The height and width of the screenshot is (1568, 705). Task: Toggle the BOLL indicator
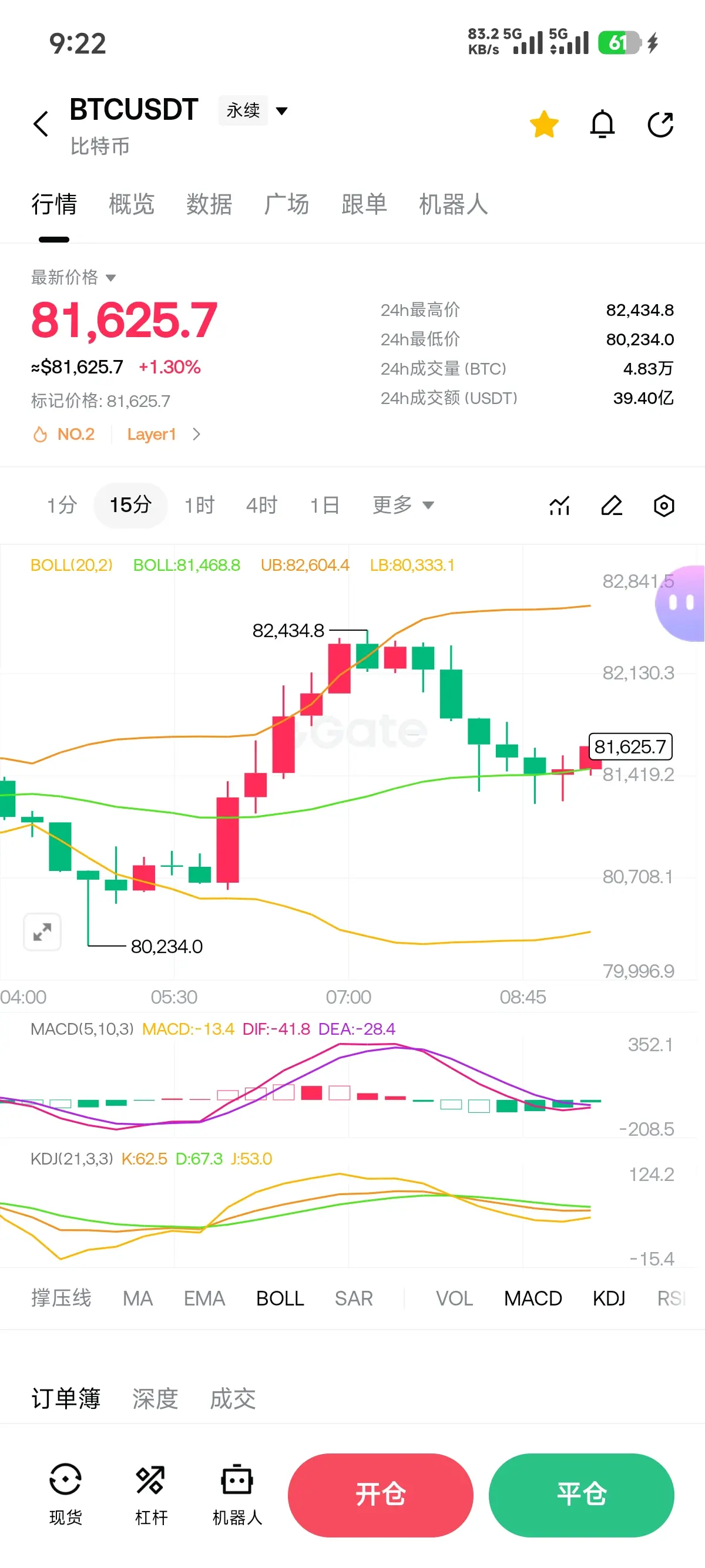[280, 1298]
